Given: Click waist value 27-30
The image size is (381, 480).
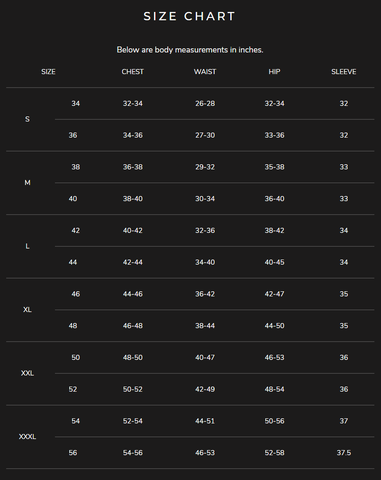Looking at the screenshot, I should pyautogui.click(x=205, y=135).
